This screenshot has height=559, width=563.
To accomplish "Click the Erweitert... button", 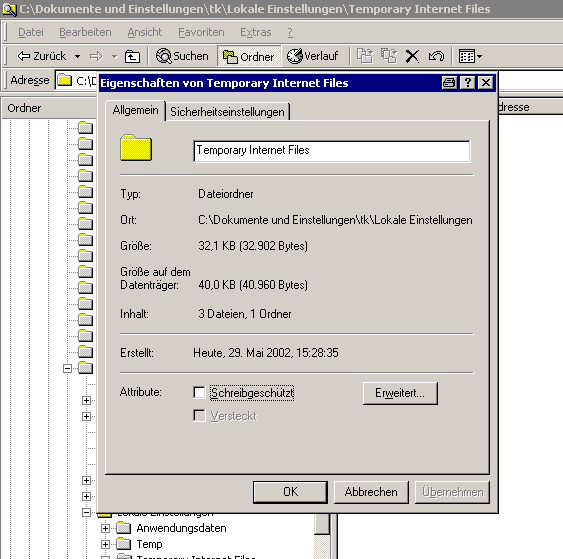I will click(400, 393).
